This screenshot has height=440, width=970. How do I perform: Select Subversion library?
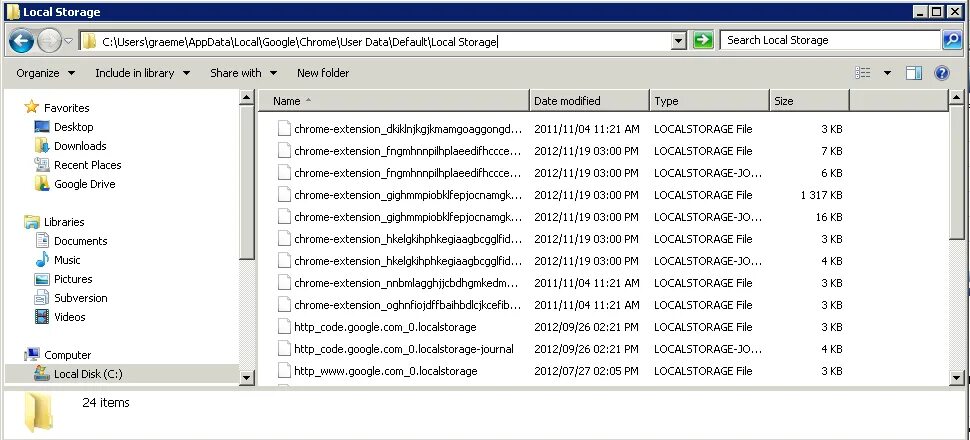pyautogui.click(x=80, y=298)
